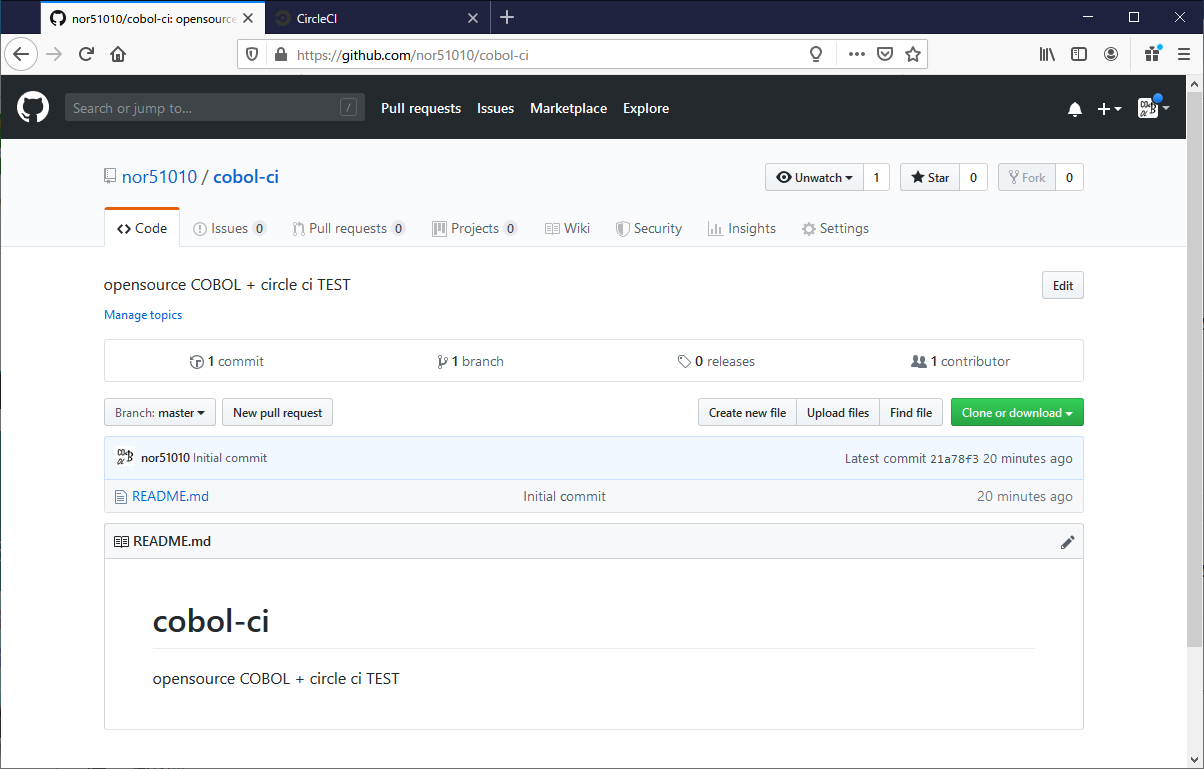
Task: Click the Initial commit message in the README.md row
Action: pos(564,496)
